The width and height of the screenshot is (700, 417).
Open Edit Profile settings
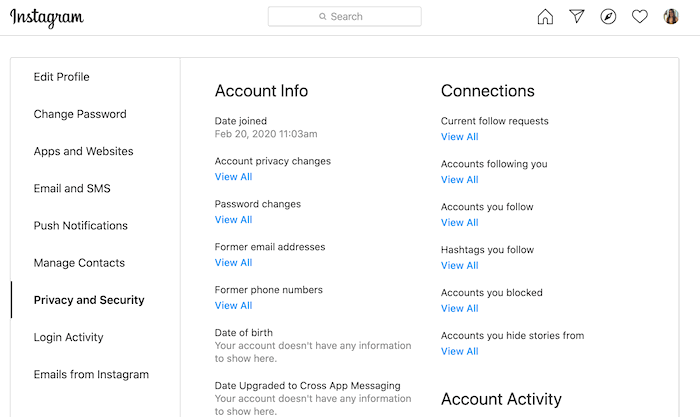(x=61, y=77)
